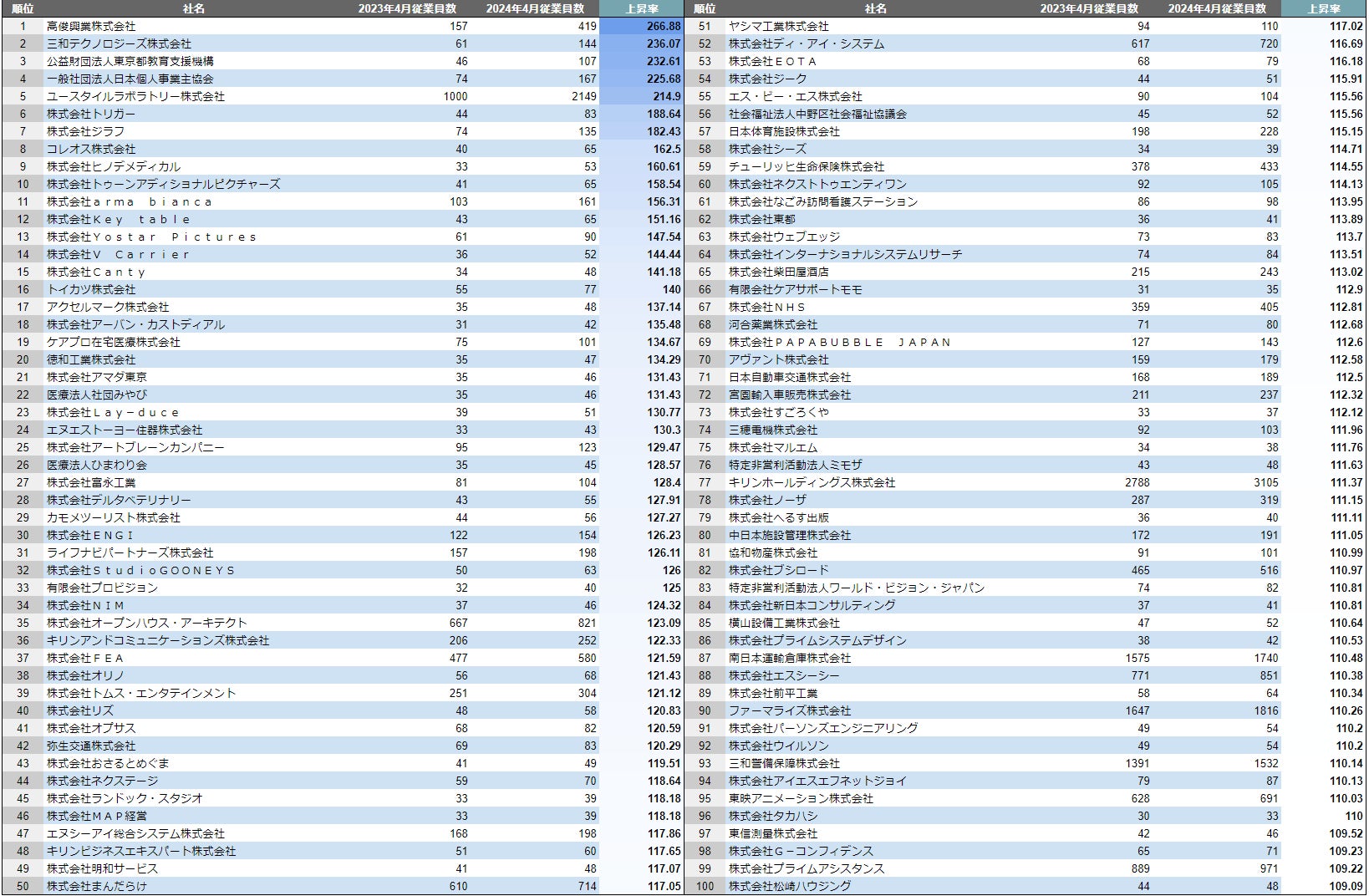Viewport: 1369px width, 896px height.
Task: Click 株式会社ディ・アイ・システム
Action: pos(807,43)
